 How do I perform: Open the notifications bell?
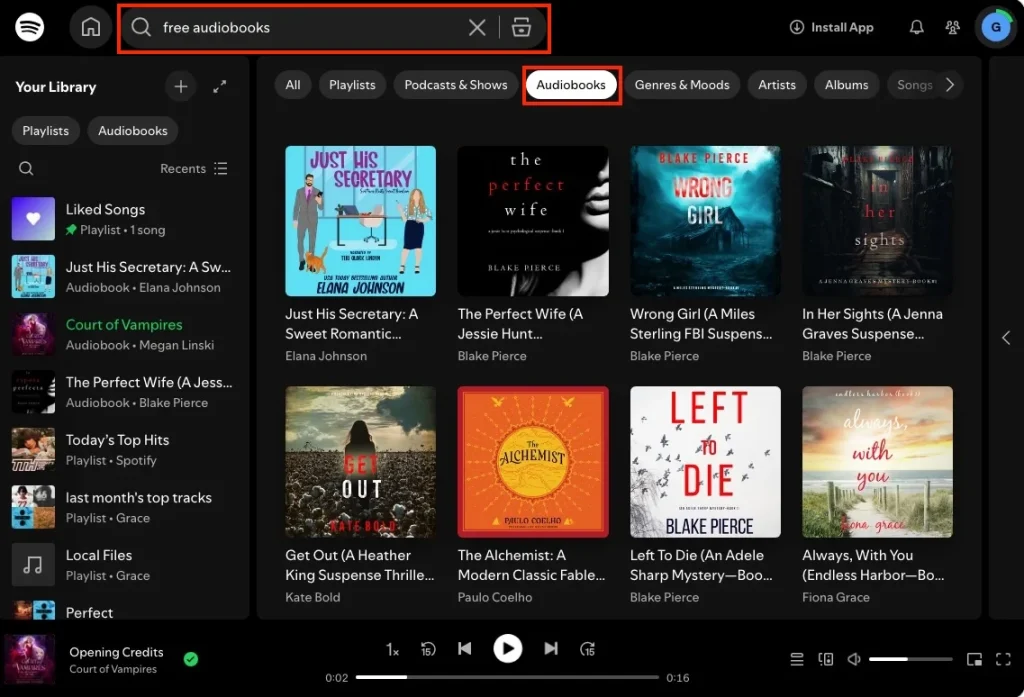click(916, 27)
